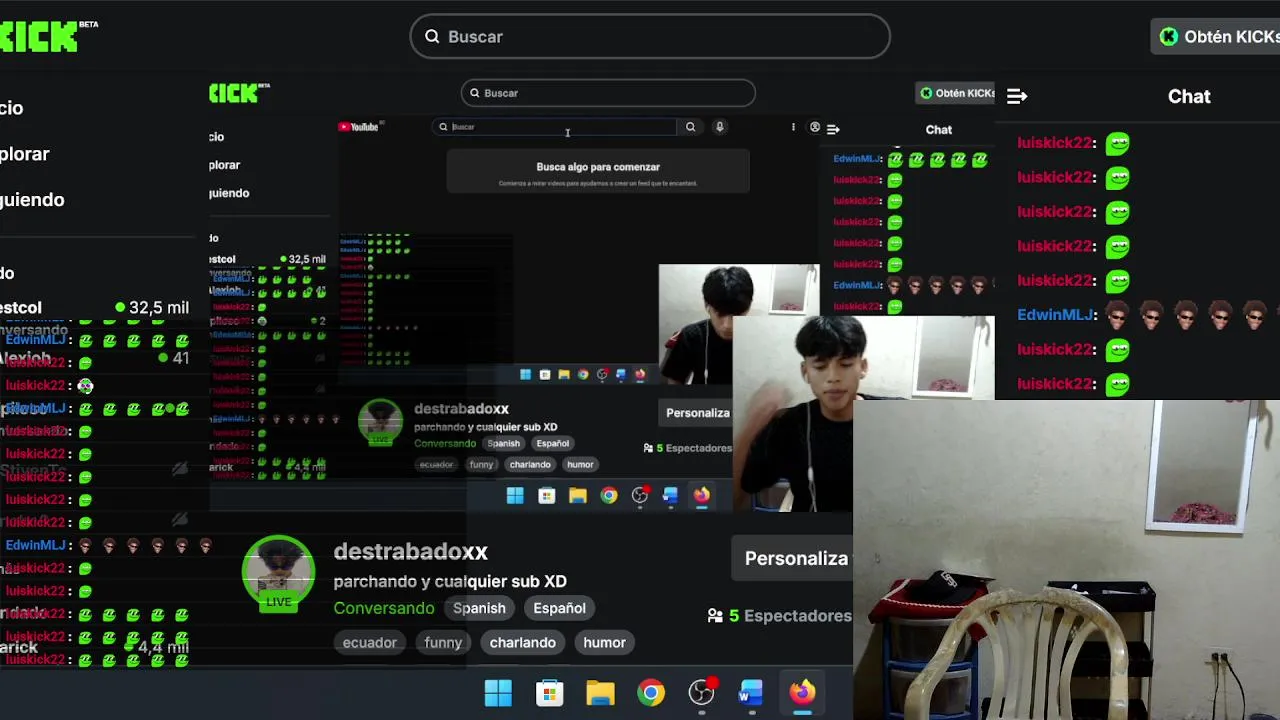Open Google Chrome on the largest taskbar
Viewport: 1280px width, 720px height.
[651, 693]
